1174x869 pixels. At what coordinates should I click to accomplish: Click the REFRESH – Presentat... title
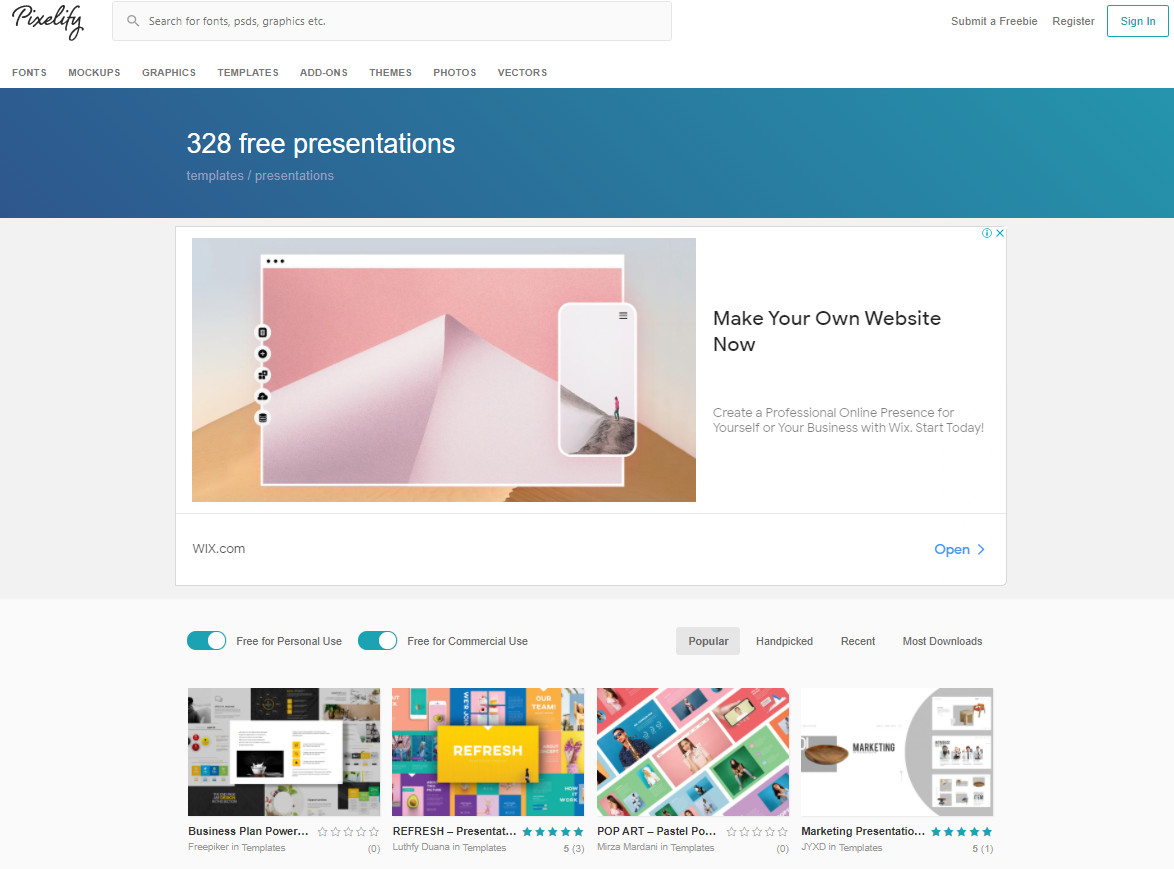point(454,831)
